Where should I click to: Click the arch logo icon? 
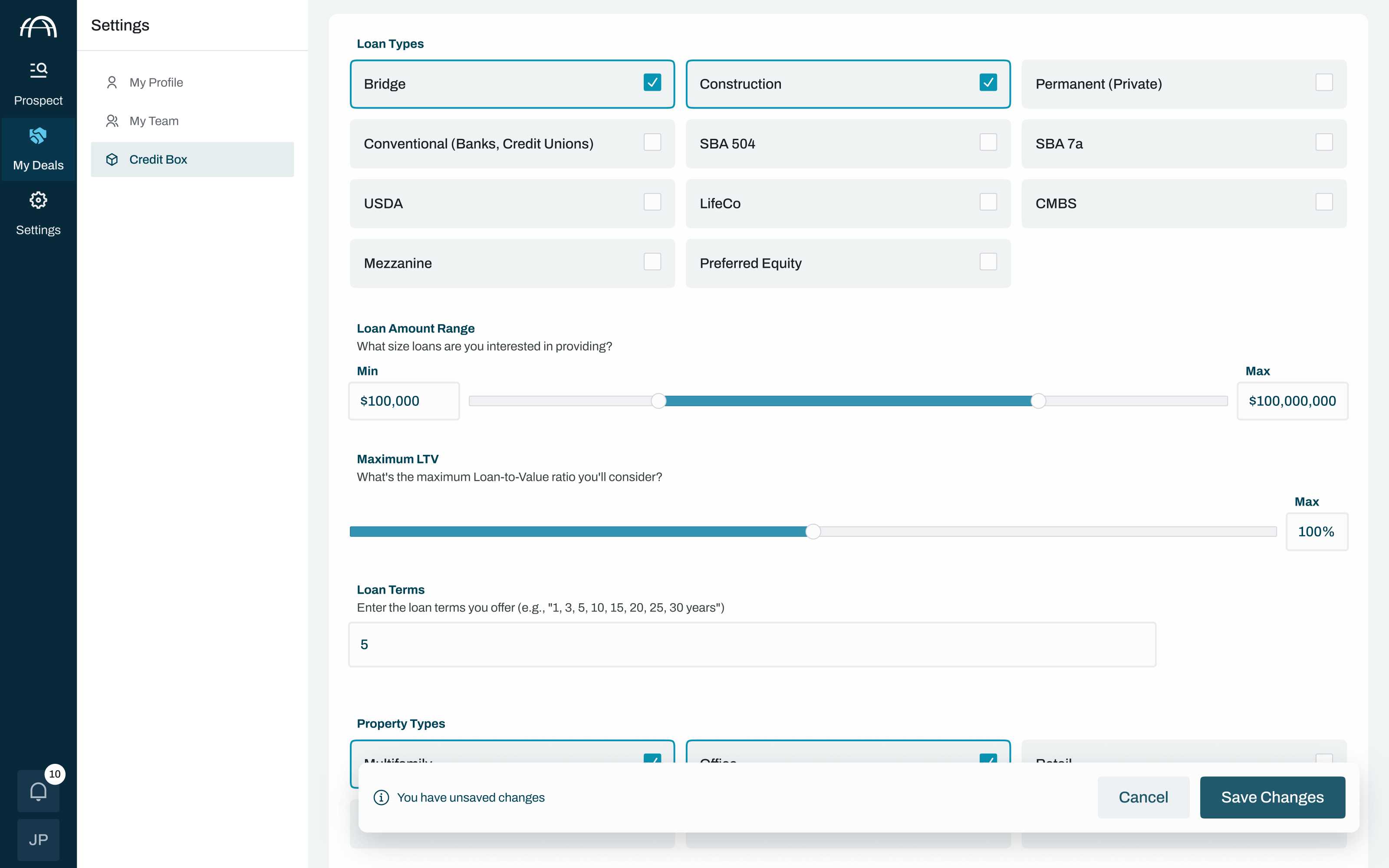coord(38,26)
